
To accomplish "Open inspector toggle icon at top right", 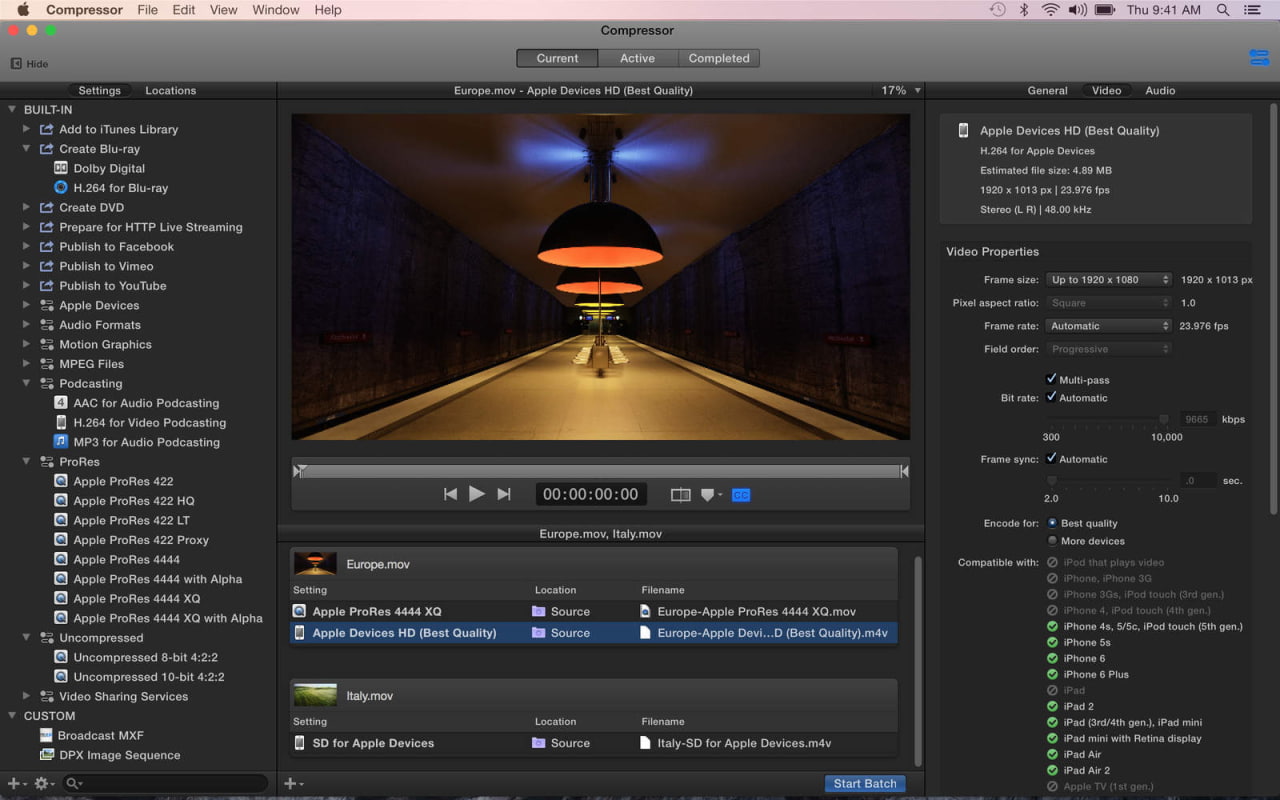I will 1259,58.
